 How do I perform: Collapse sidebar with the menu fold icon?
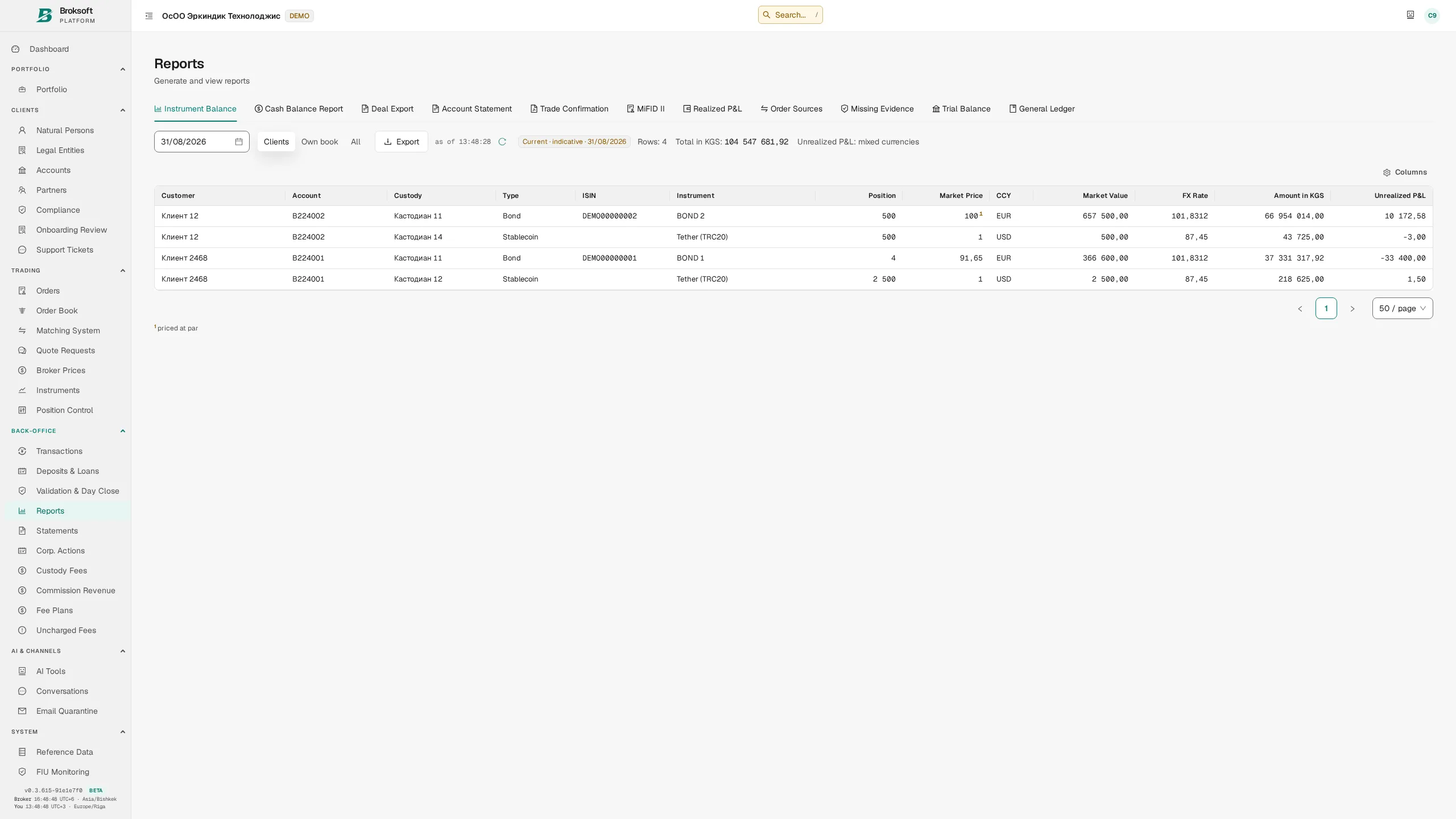tap(149, 16)
